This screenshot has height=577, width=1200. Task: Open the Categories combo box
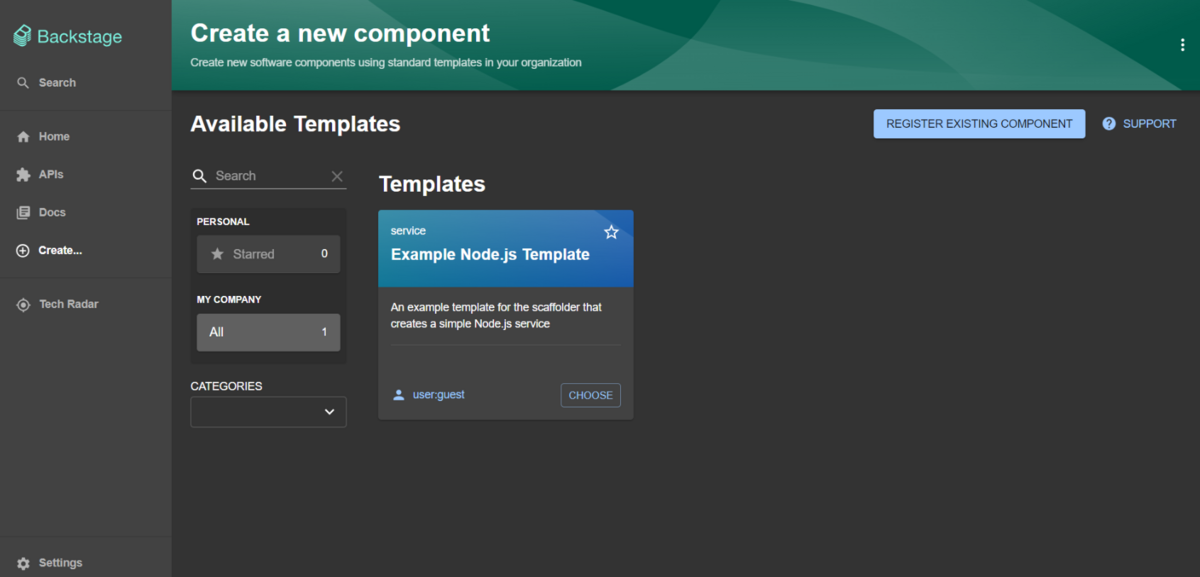[269, 412]
